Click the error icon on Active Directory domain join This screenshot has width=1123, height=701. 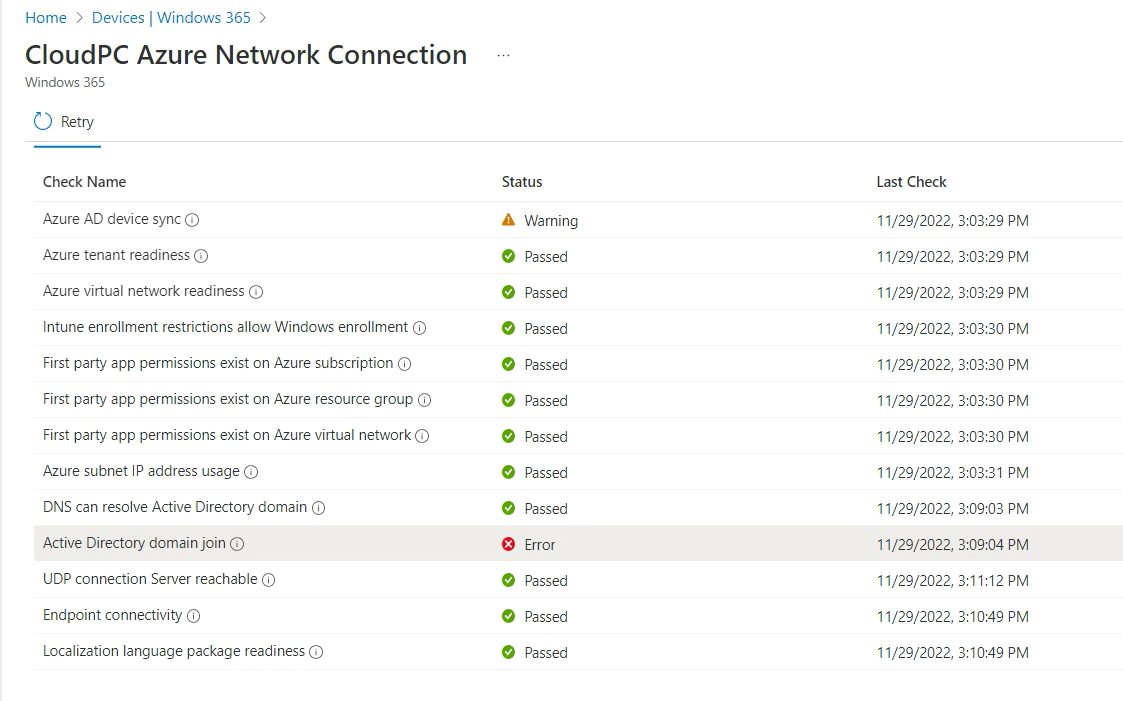click(x=509, y=544)
